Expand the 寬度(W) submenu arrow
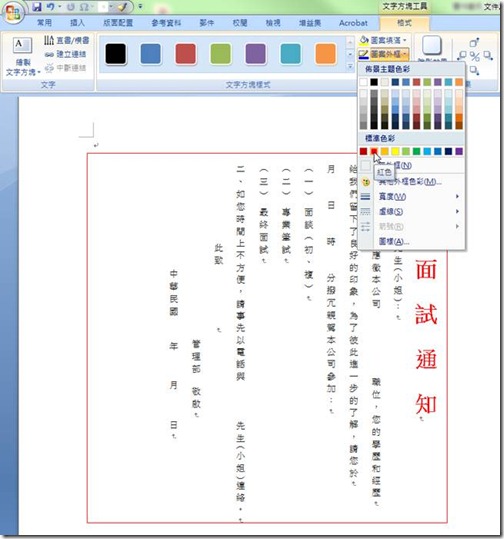The image size is (504, 539). coord(457,196)
